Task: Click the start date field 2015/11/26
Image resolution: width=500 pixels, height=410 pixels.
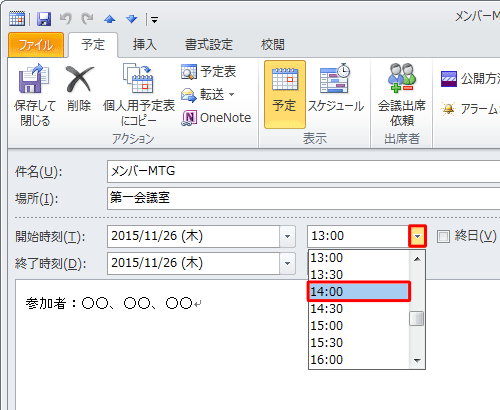Action: [x=193, y=236]
